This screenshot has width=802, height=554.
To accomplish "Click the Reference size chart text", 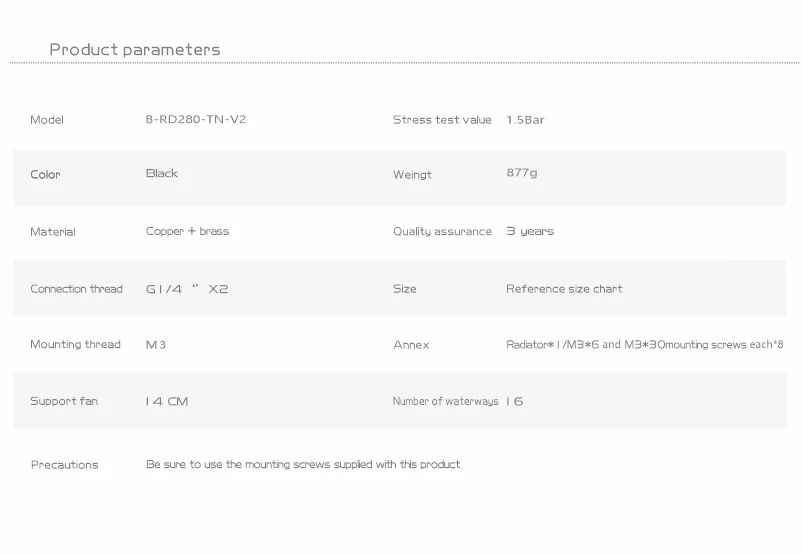I will (564, 289).
